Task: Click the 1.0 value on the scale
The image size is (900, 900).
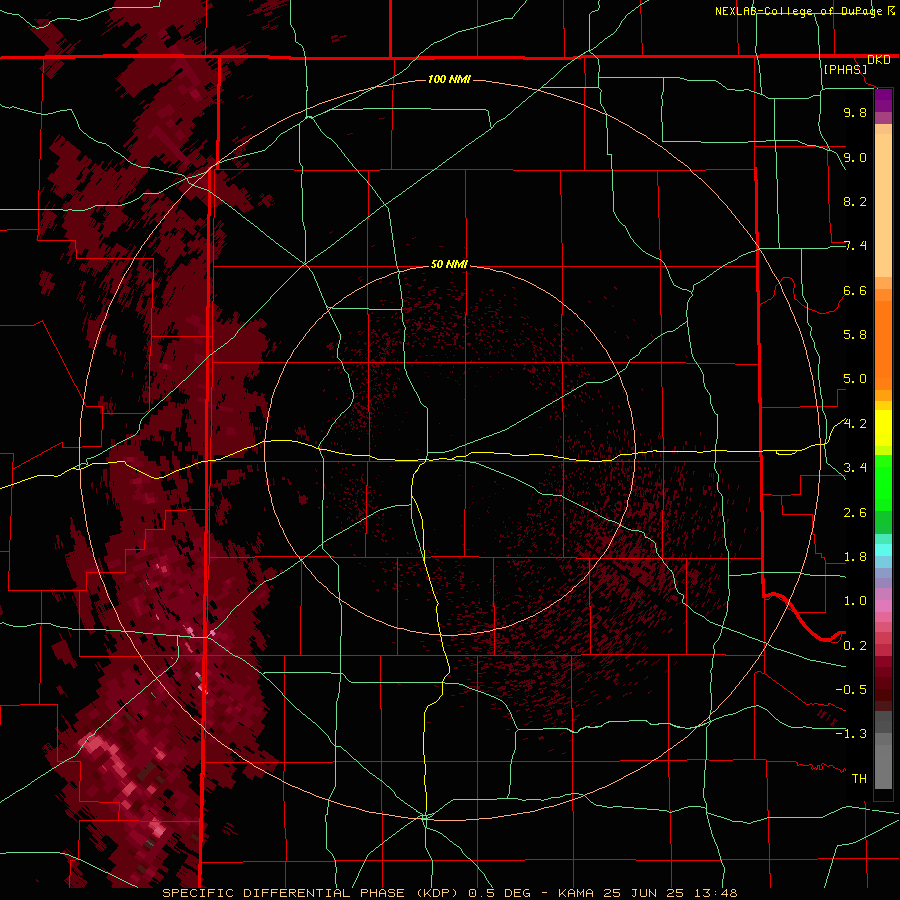Action: (855, 601)
